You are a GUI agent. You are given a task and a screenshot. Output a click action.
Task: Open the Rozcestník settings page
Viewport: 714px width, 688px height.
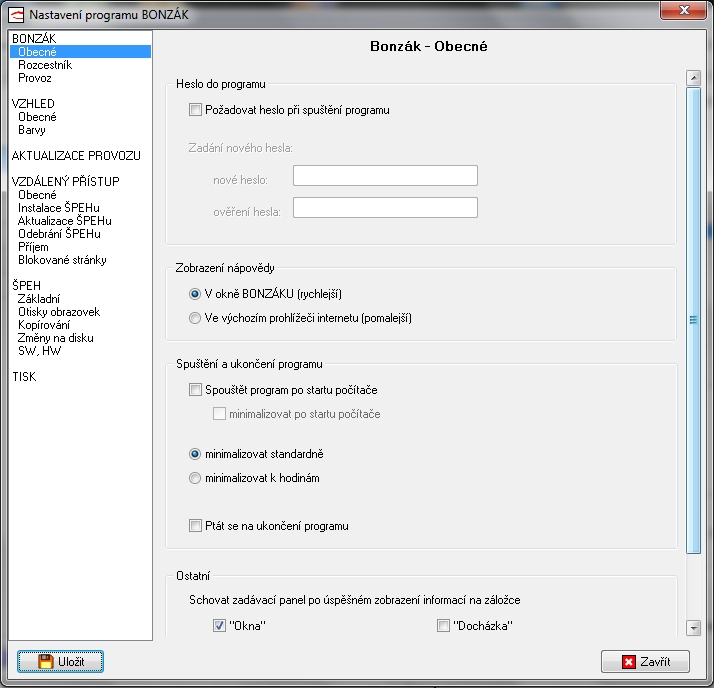pyautogui.click(x=45, y=65)
